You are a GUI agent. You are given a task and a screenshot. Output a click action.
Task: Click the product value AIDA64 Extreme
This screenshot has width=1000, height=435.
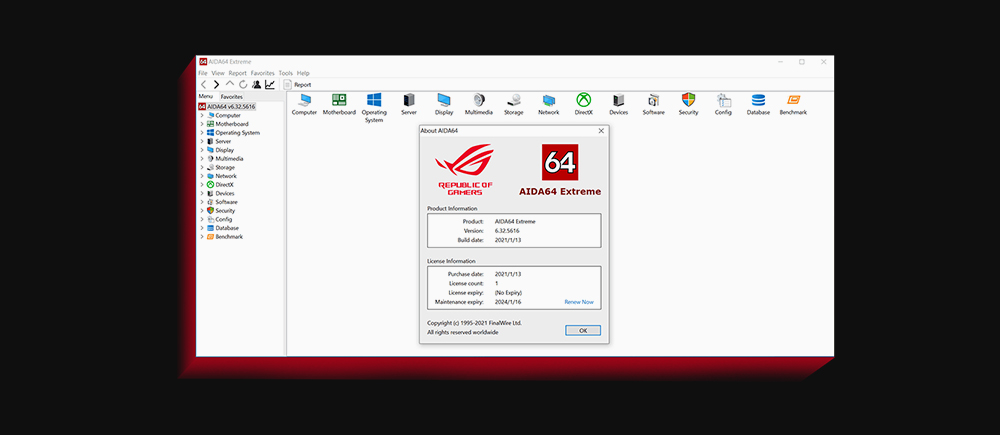pyautogui.click(x=515, y=222)
